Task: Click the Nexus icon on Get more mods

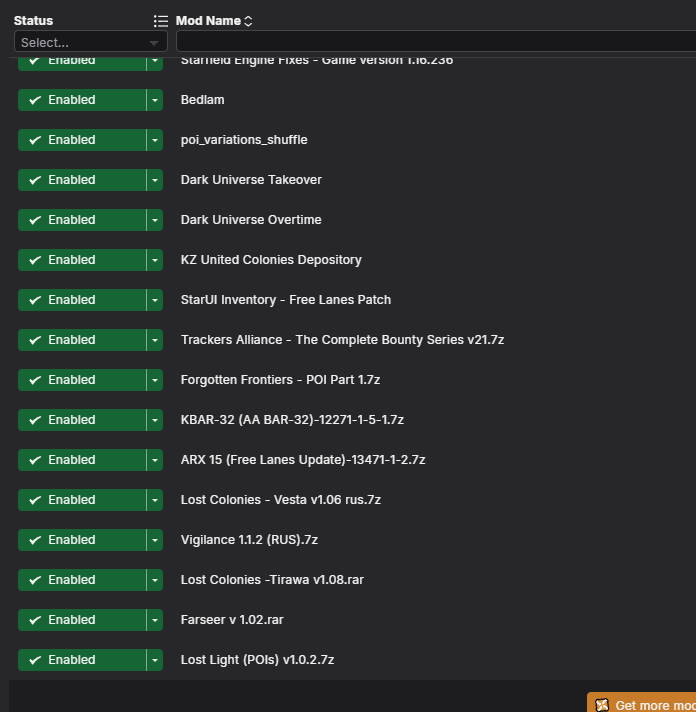Action: (x=602, y=705)
